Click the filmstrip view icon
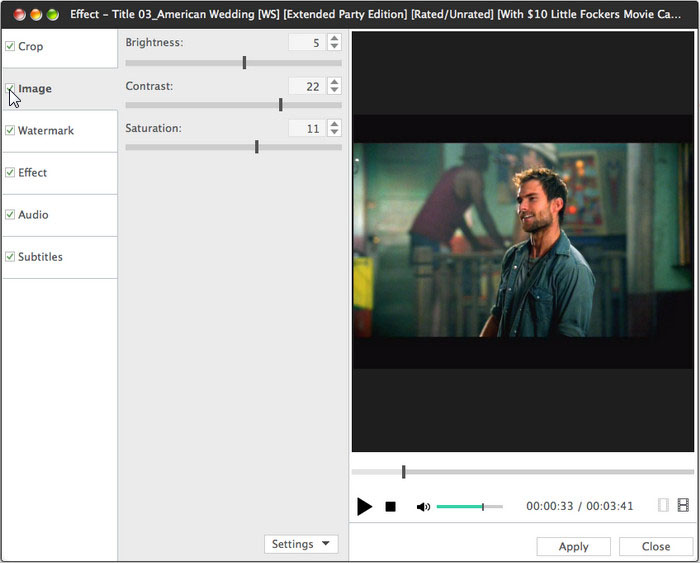 click(683, 505)
